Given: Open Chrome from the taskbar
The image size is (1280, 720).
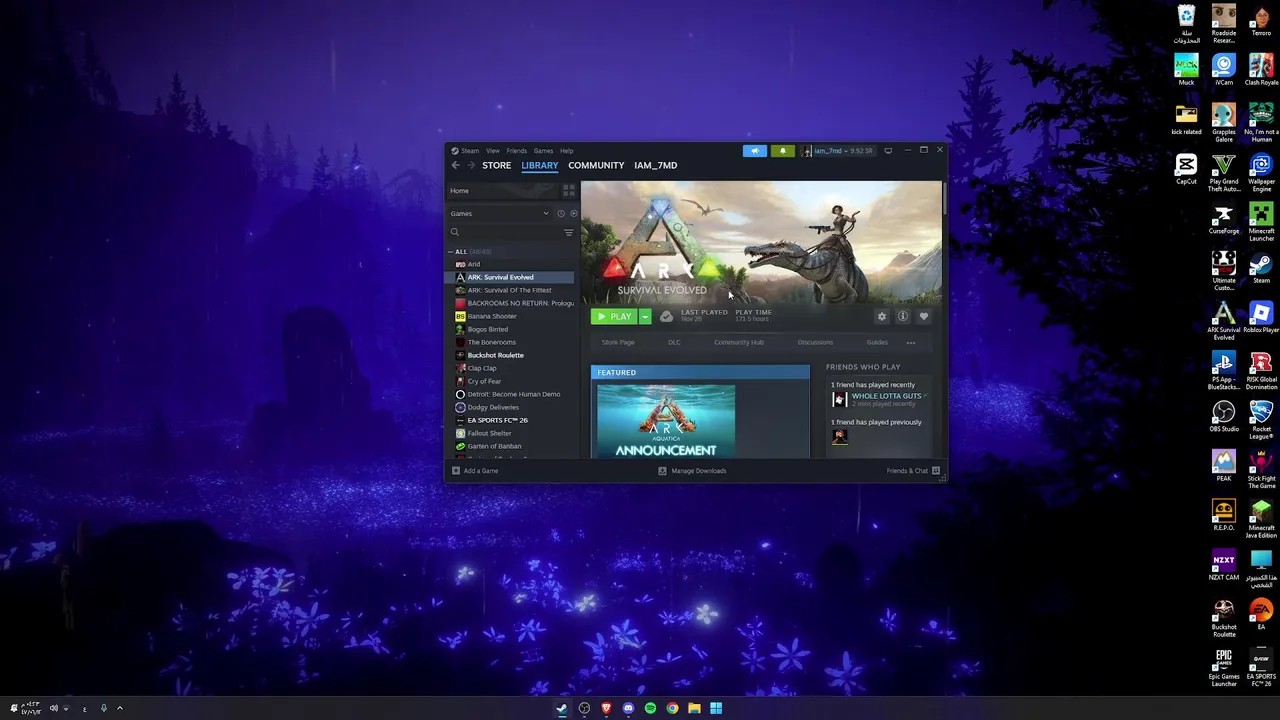Looking at the screenshot, I should pyautogui.click(x=672, y=708).
